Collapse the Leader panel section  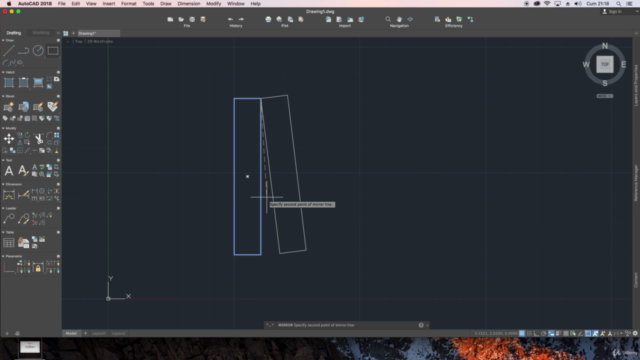click(x=3, y=208)
